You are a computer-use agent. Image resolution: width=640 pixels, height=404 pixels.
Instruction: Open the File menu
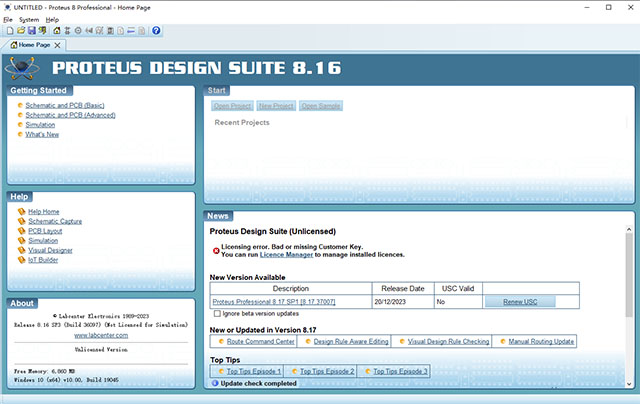tap(8, 20)
